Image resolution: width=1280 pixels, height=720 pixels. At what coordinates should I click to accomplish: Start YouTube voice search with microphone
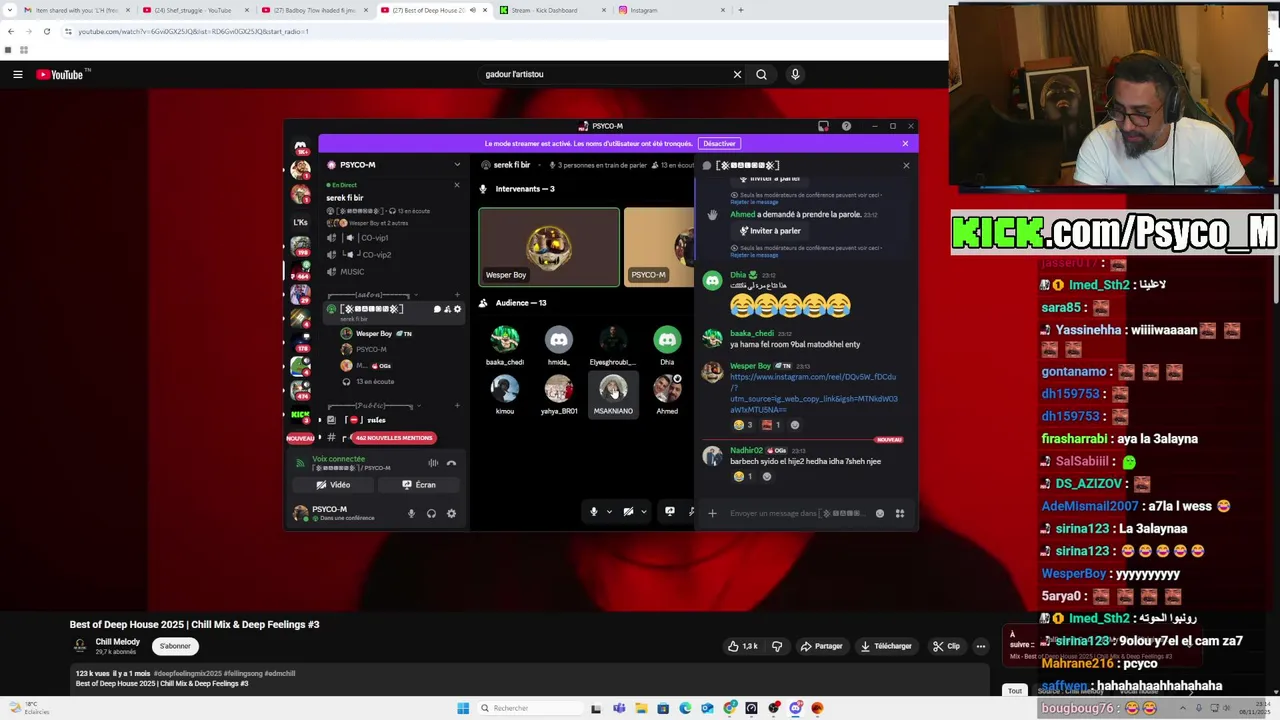point(795,74)
